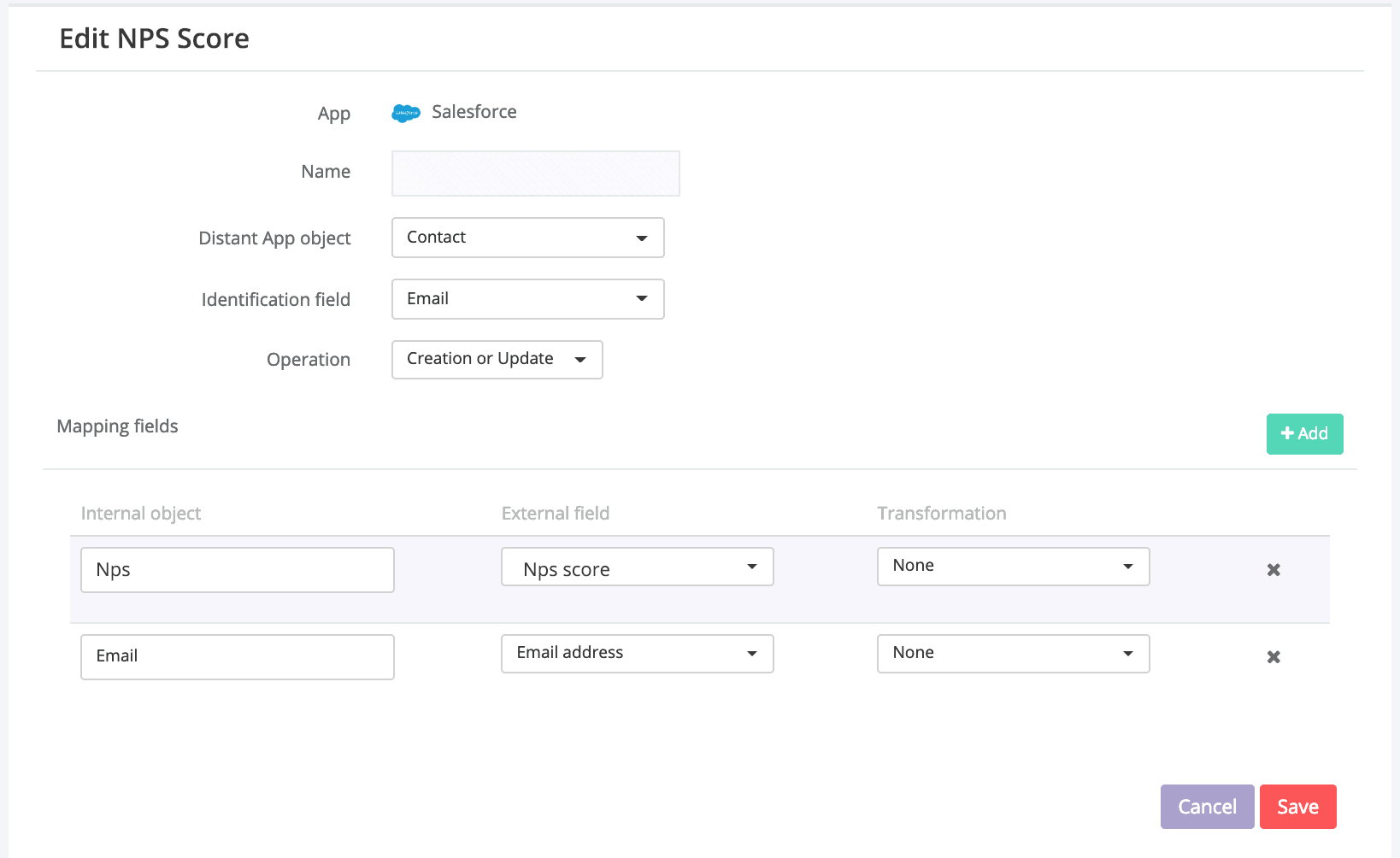Open the Operation Creation or Update dropdown
The height and width of the screenshot is (858, 1400).
pyautogui.click(x=497, y=360)
